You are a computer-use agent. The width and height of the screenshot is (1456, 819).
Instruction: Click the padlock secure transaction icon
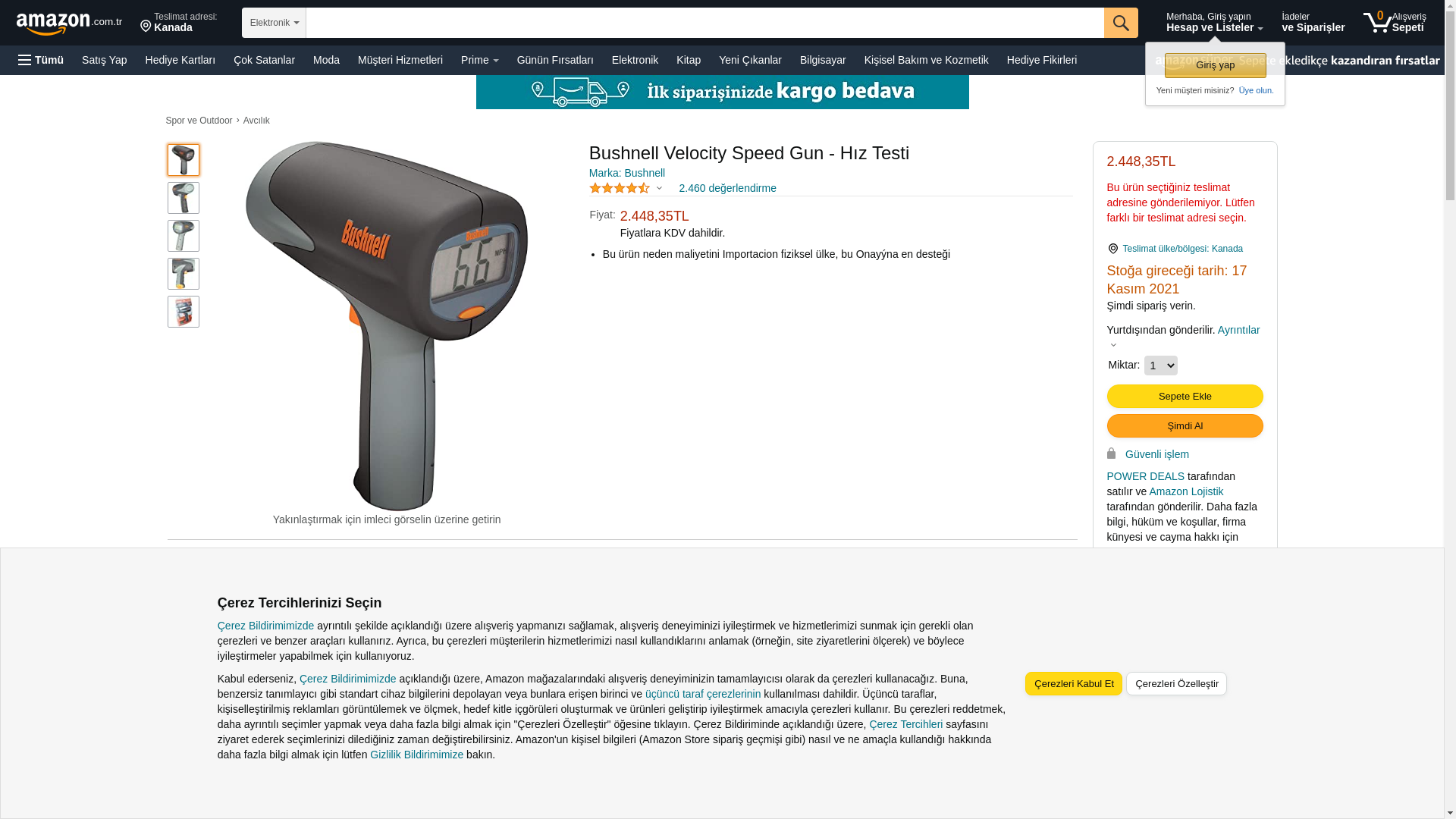[1111, 453]
